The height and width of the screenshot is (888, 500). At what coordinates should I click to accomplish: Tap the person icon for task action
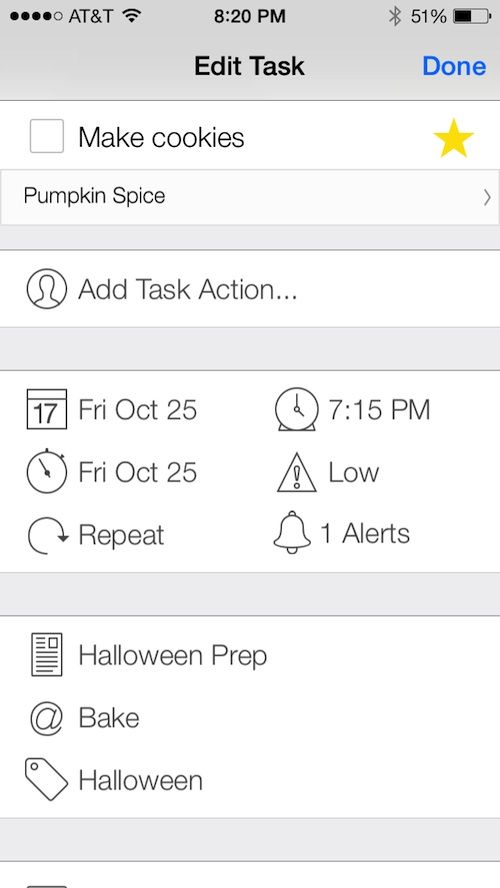click(x=46, y=289)
